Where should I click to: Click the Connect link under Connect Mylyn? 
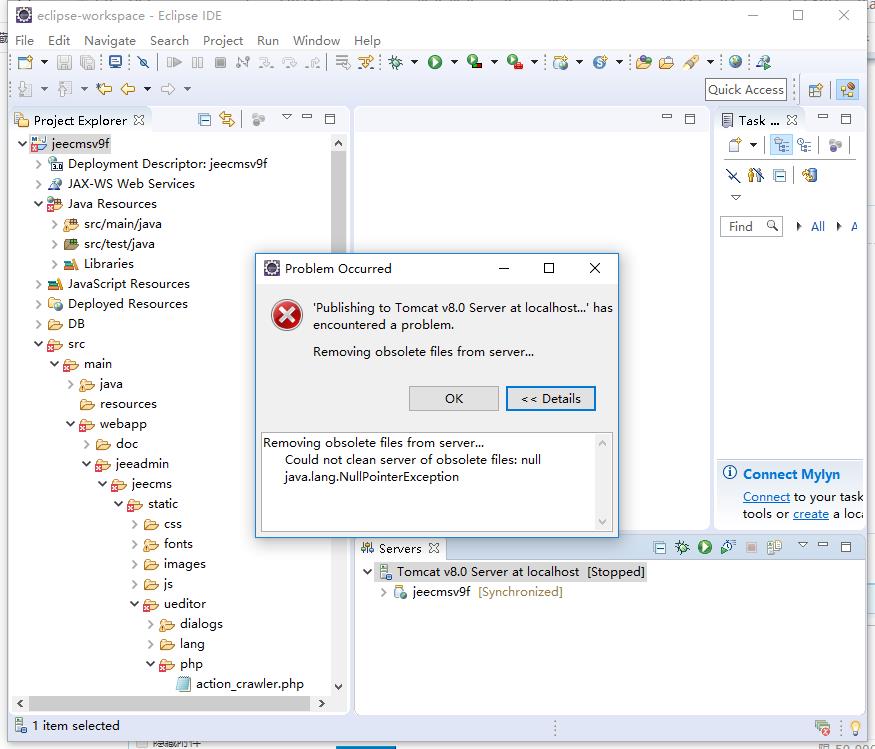tap(766, 497)
